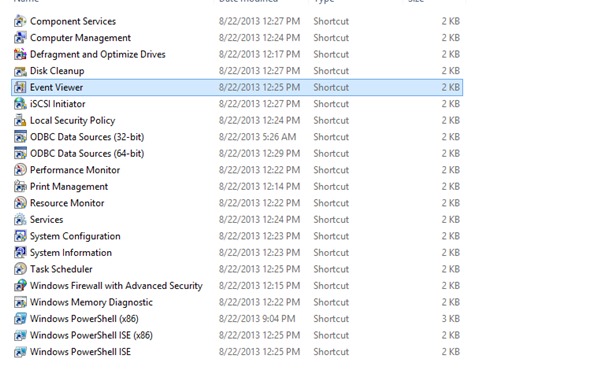The width and height of the screenshot is (600, 388).
Task: Click Shortcut type in Disk Cleanup row
Action: click(331, 71)
